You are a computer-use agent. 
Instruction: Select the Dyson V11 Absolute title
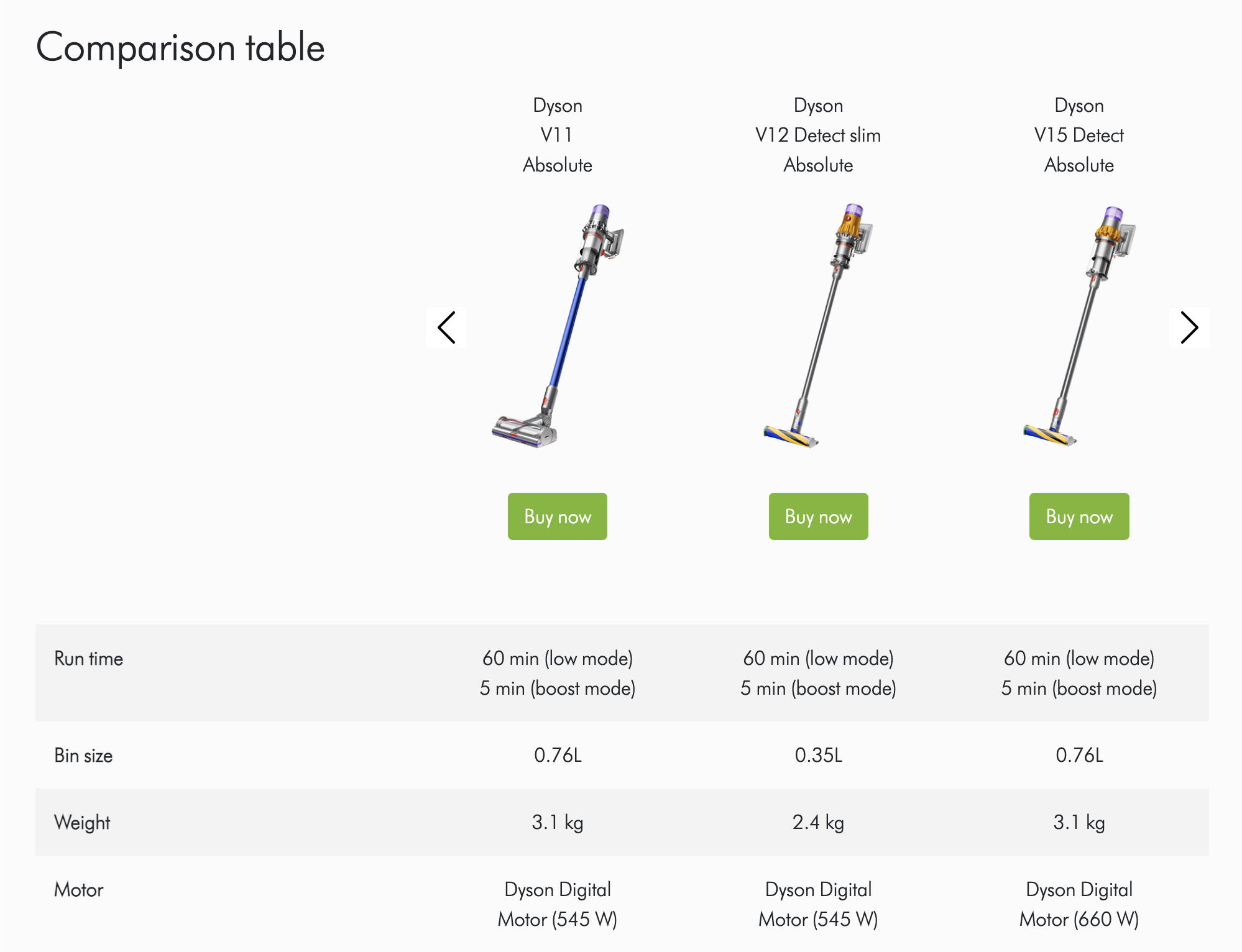tap(558, 135)
